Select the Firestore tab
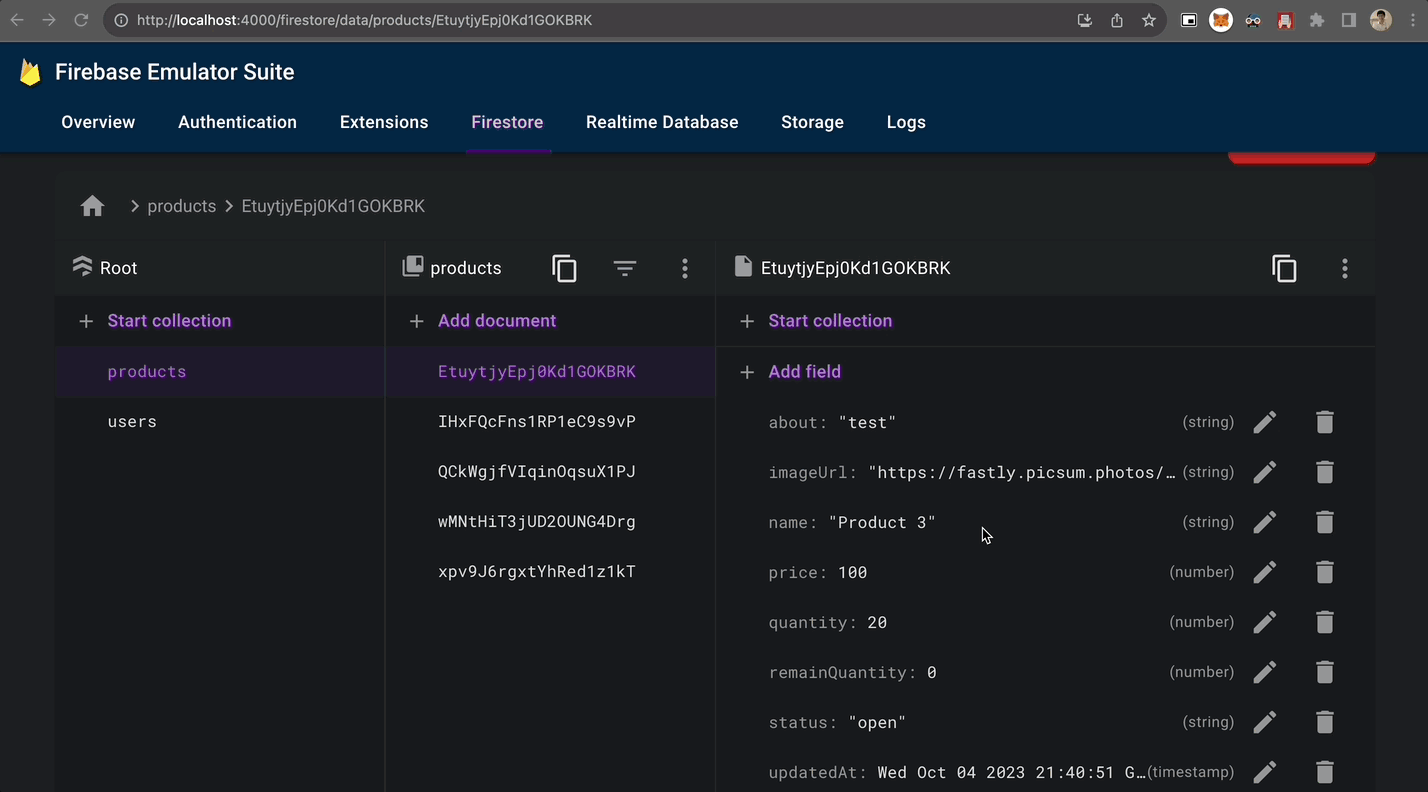The width and height of the screenshot is (1428, 792). (x=507, y=122)
